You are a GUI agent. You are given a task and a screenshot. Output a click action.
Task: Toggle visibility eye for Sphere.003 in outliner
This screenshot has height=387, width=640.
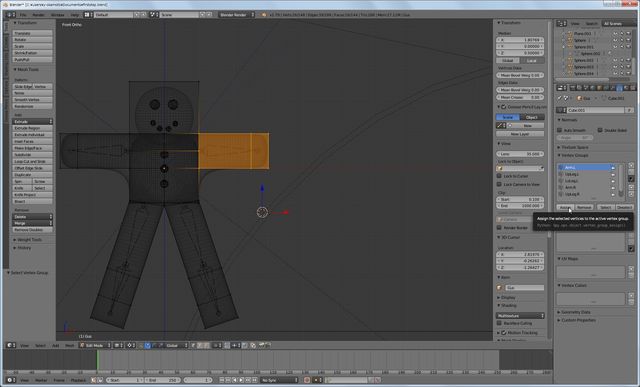(x=615, y=67)
